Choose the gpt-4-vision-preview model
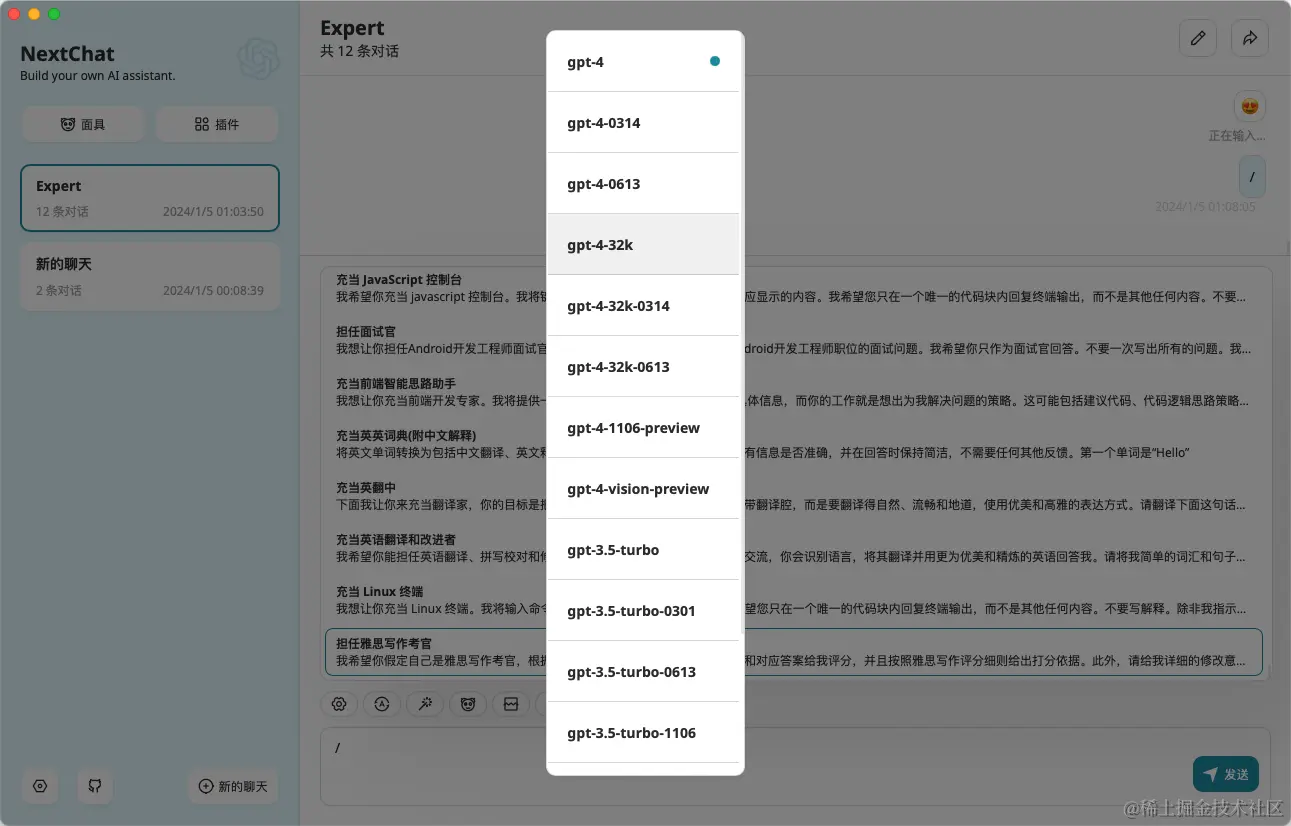The height and width of the screenshot is (826, 1291). 643,489
